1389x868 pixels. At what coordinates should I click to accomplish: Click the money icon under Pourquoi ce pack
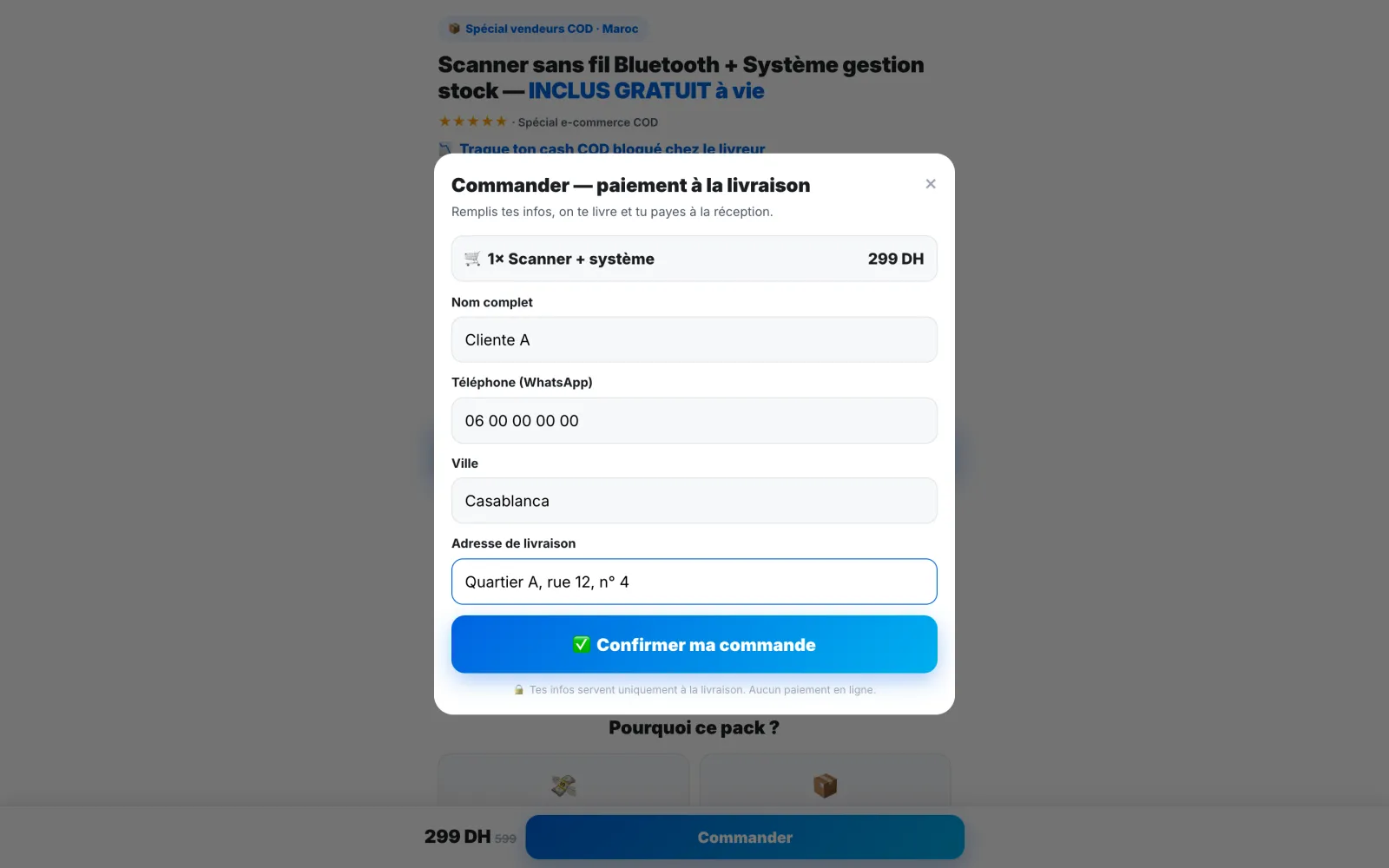coord(563,786)
